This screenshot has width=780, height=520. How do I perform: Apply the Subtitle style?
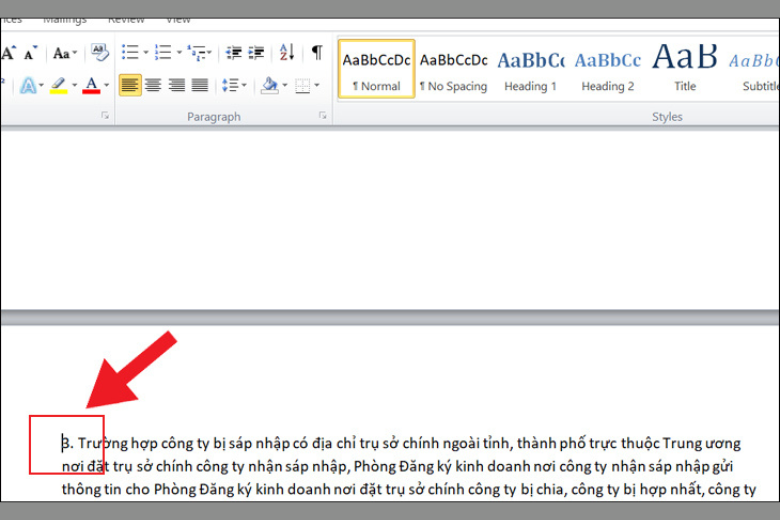pos(754,69)
